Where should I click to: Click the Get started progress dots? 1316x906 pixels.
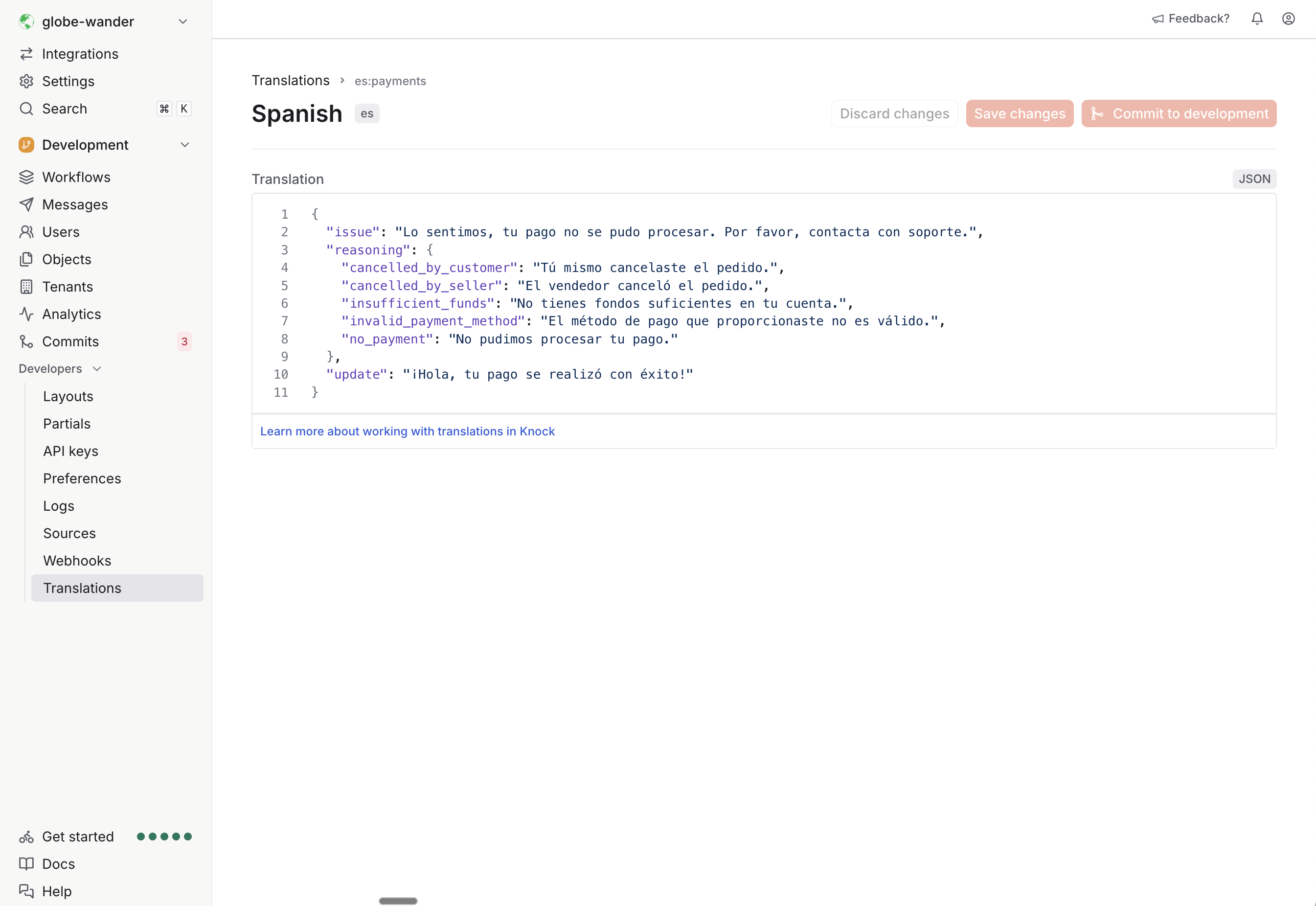(x=164, y=836)
